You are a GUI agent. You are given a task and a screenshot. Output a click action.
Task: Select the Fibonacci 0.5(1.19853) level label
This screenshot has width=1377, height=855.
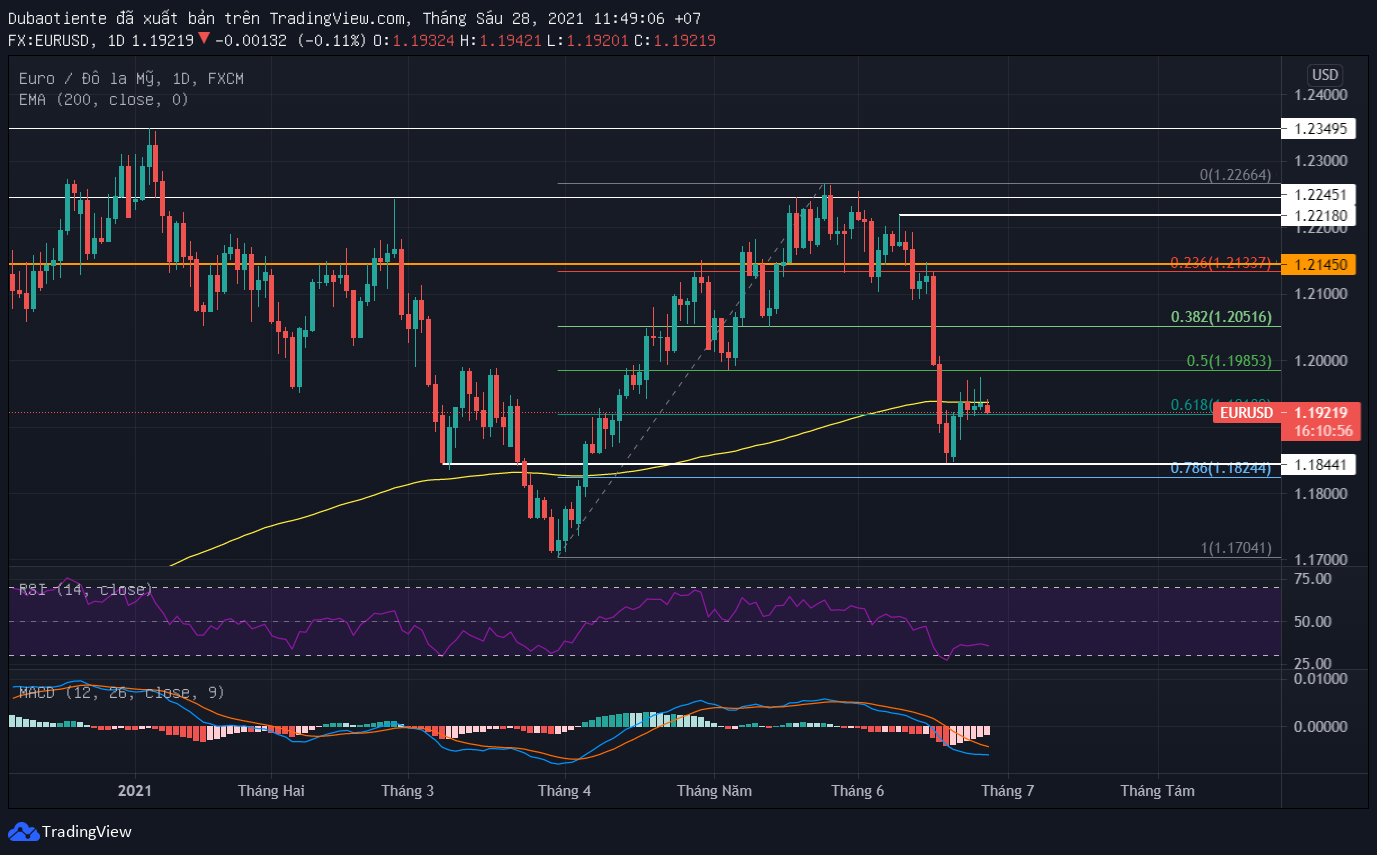click(1229, 361)
